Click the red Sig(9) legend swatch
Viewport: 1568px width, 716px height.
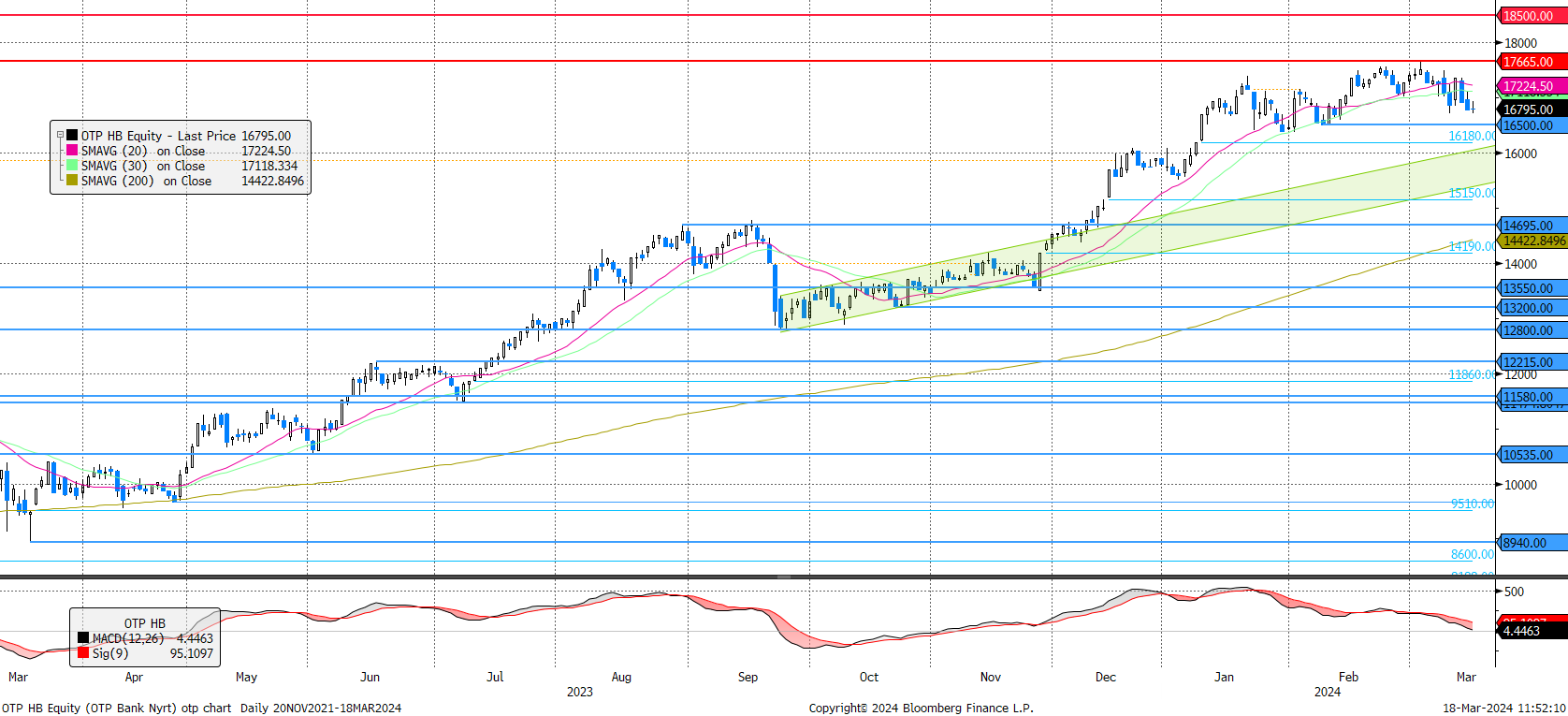(x=83, y=653)
